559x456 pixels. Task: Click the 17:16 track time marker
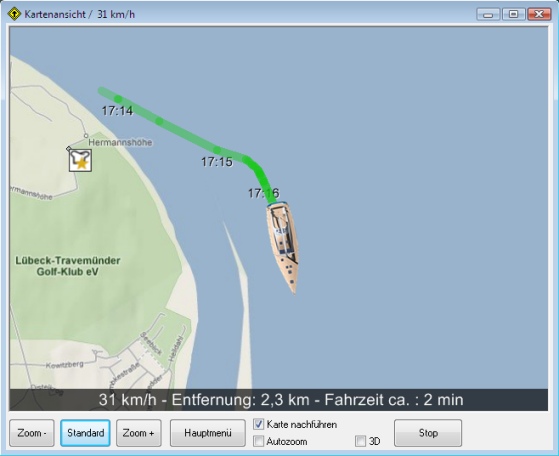(x=264, y=193)
